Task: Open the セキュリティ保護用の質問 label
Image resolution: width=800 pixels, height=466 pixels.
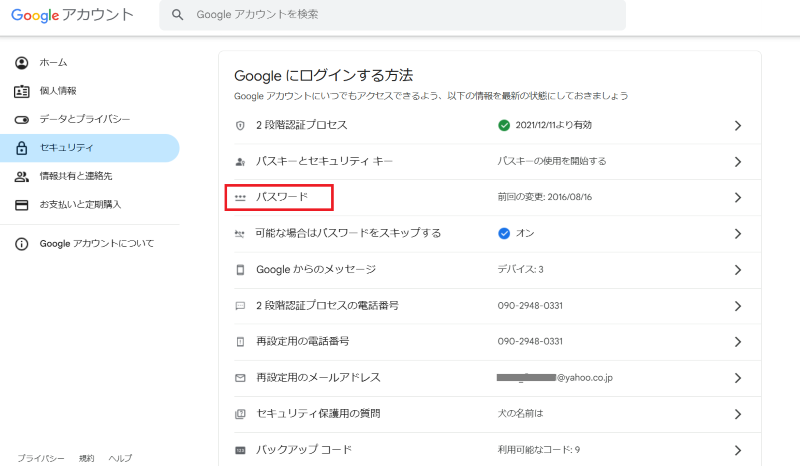Action: [x=318, y=413]
